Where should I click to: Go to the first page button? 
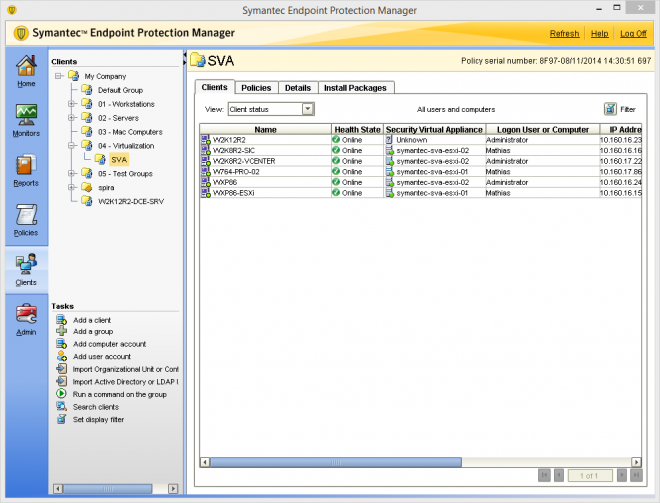click(x=544, y=476)
